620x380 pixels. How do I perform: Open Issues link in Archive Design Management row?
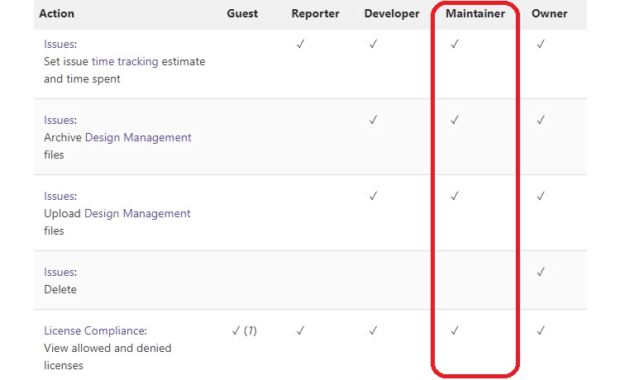point(60,120)
